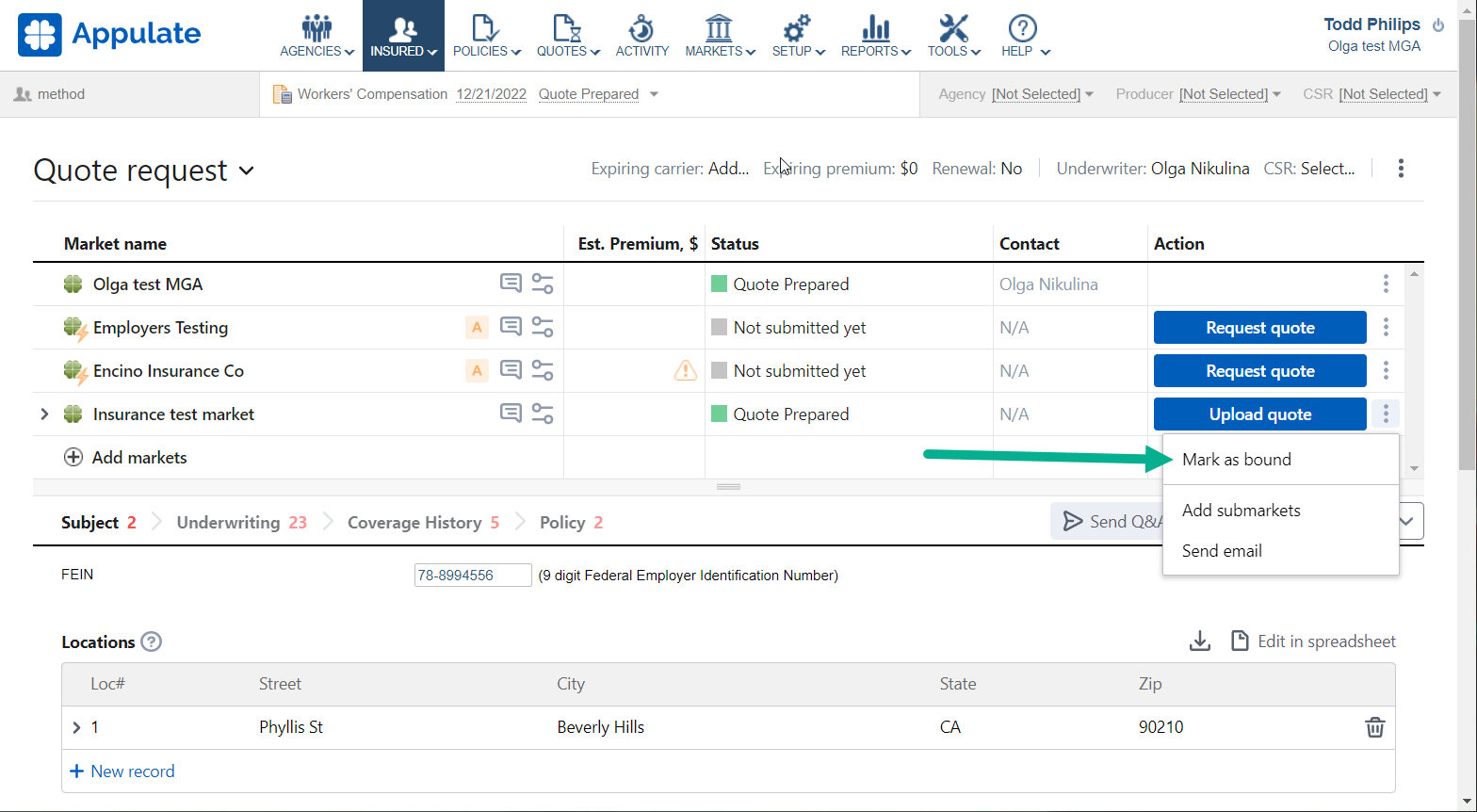The width and height of the screenshot is (1477, 812).
Task: Open the Insured menu icon
Action: click(403, 28)
